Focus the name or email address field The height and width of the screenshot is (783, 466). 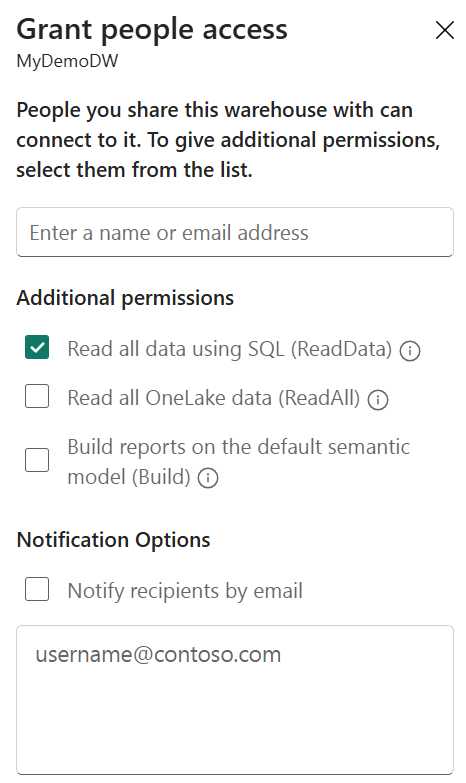pyautogui.click(x=235, y=232)
